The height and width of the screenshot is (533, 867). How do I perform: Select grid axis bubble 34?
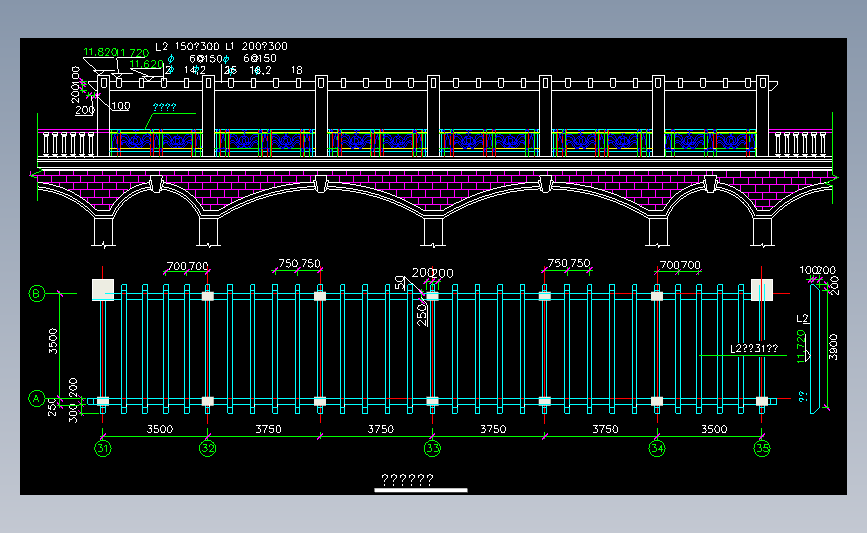657,448
